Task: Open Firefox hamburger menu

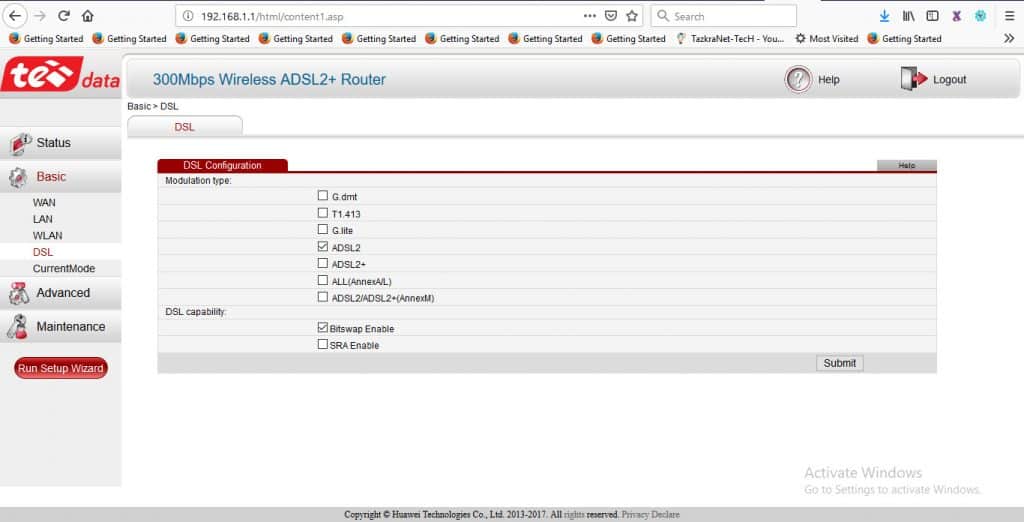Action: 1010,16
